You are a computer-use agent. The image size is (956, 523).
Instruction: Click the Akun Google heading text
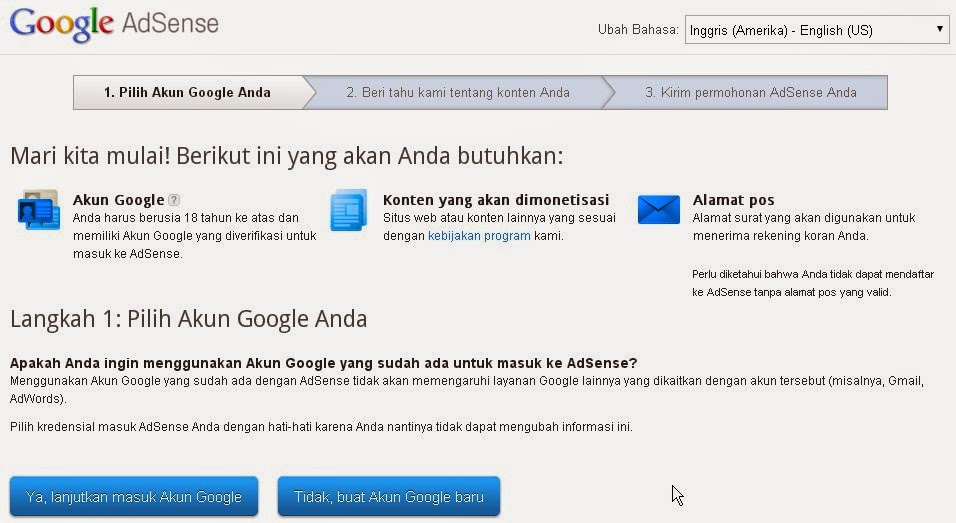[x=118, y=200]
